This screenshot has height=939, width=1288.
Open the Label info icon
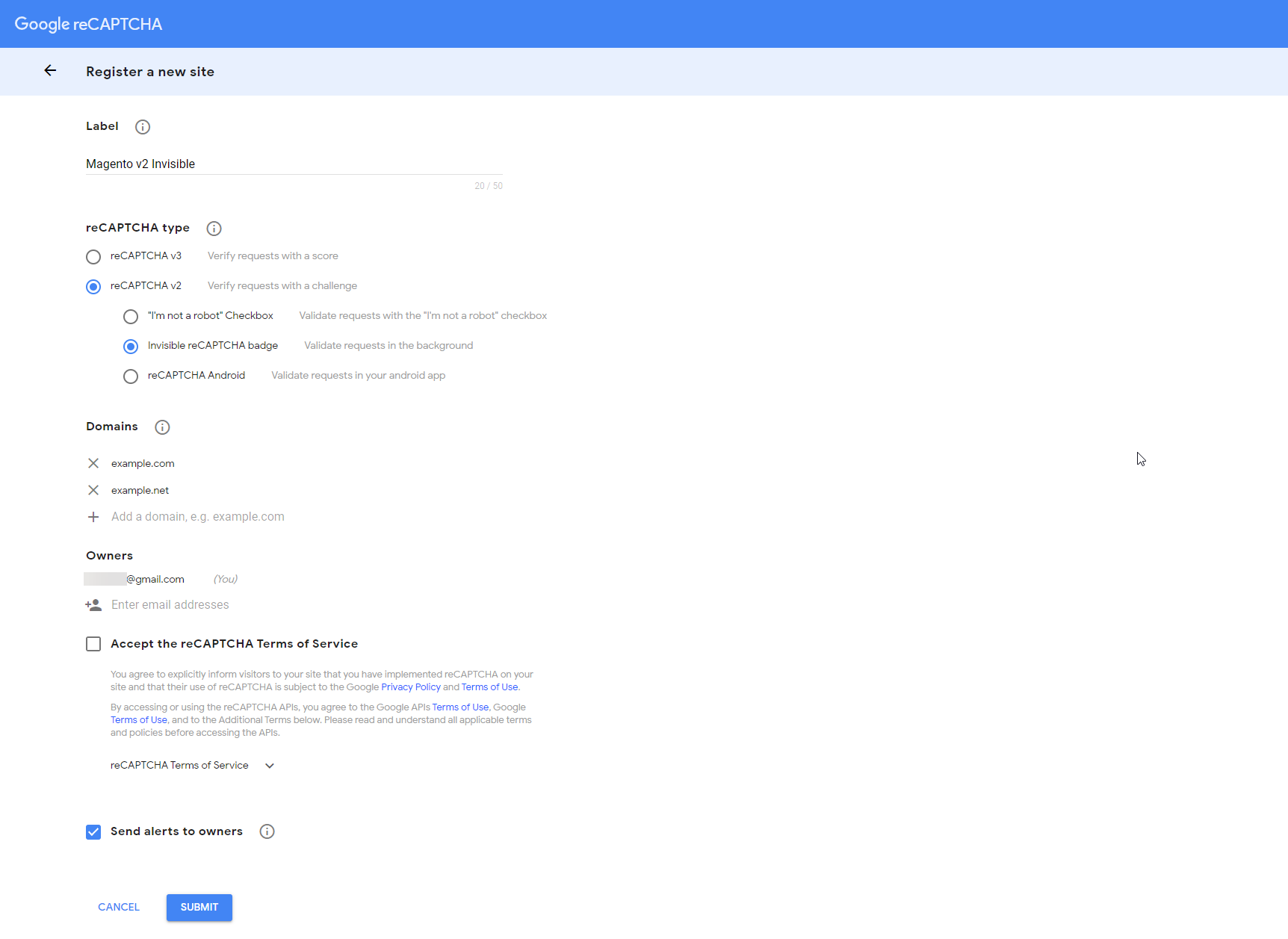pyautogui.click(x=143, y=127)
